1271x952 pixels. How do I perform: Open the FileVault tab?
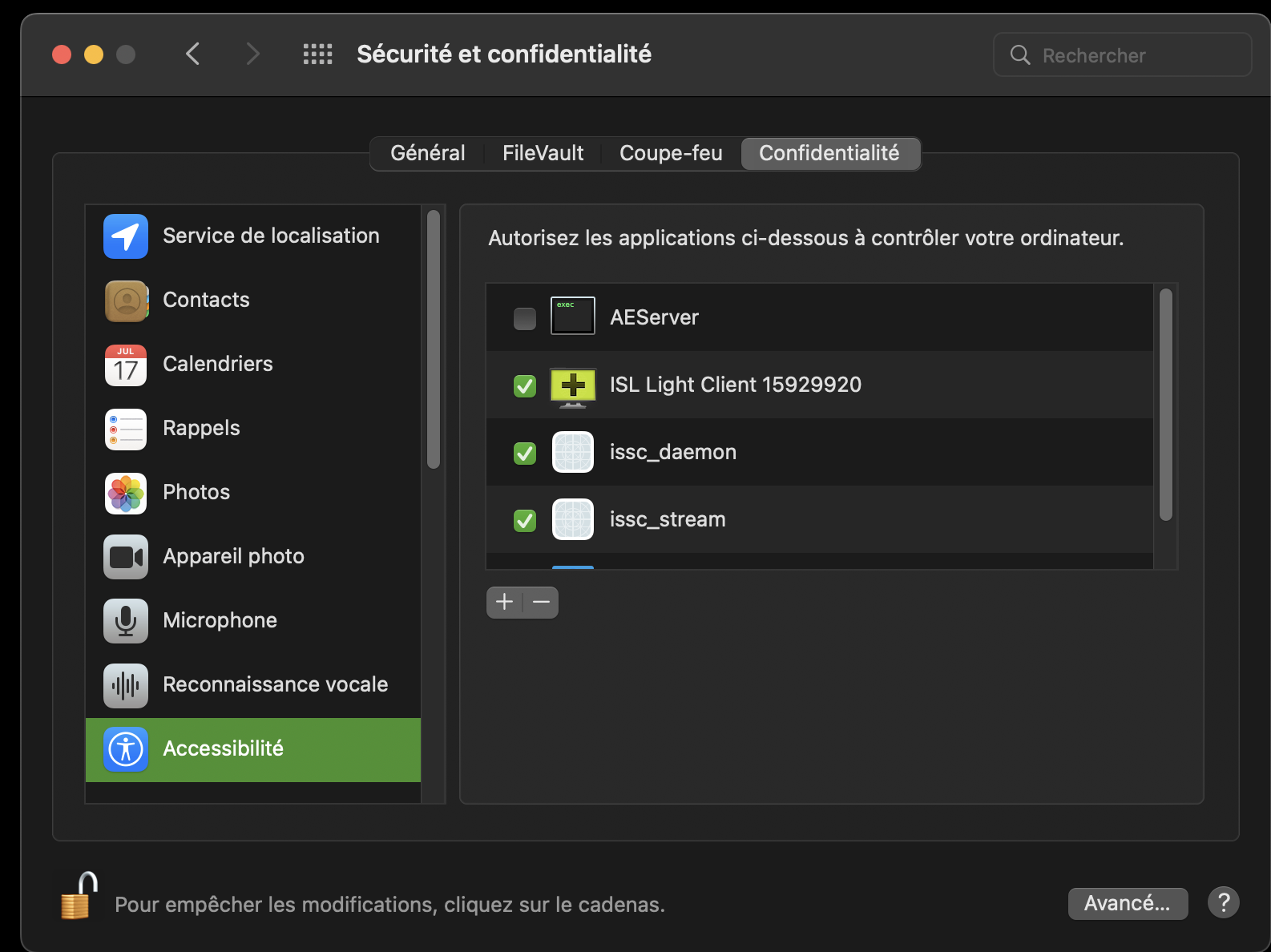point(543,153)
